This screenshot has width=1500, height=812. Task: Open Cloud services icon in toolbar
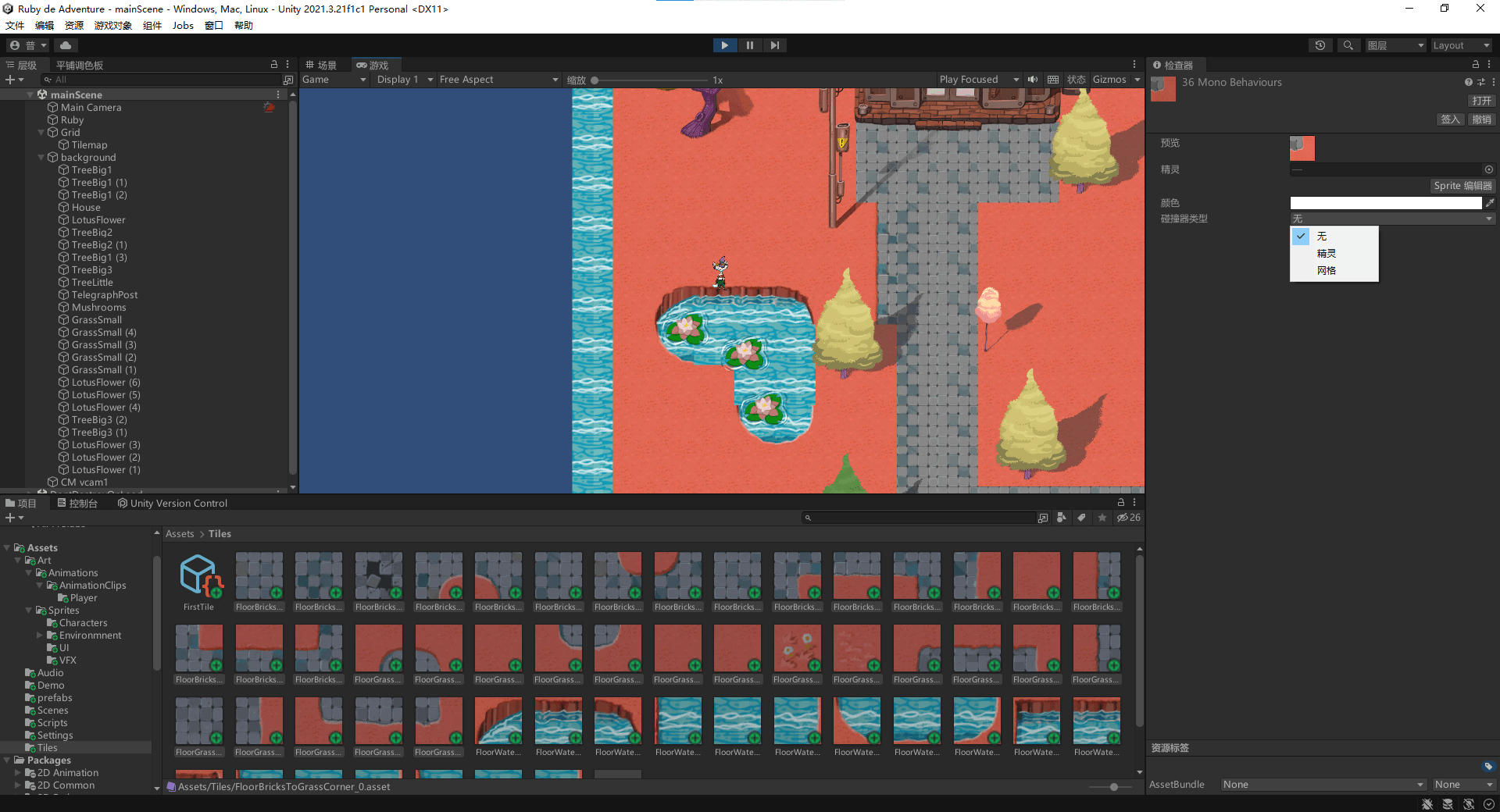point(66,45)
